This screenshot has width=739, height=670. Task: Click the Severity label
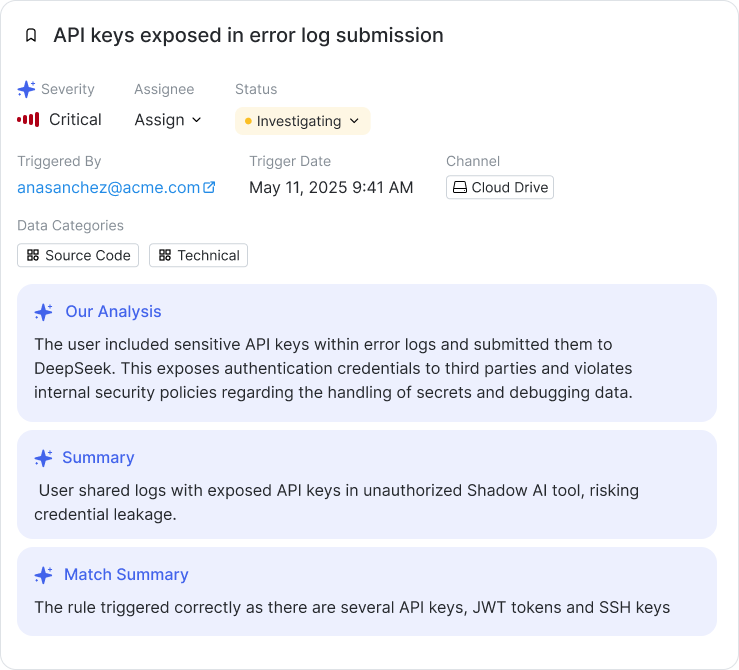pyautogui.click(x=68, y=89)
